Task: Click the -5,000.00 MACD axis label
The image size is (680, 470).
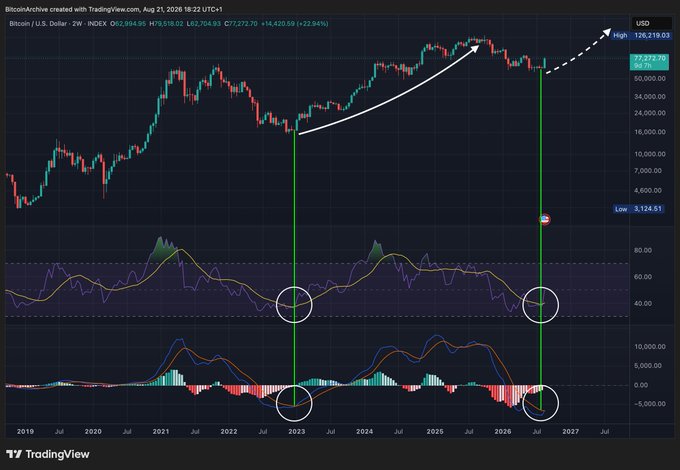Action: 648,404
